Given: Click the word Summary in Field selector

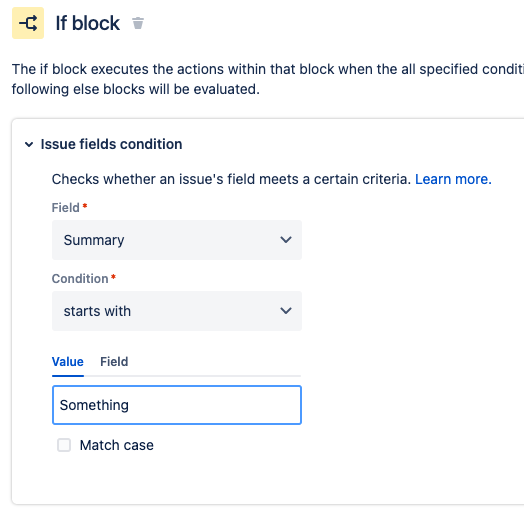Looking at the screenshot, I should (x=94, y=240).
